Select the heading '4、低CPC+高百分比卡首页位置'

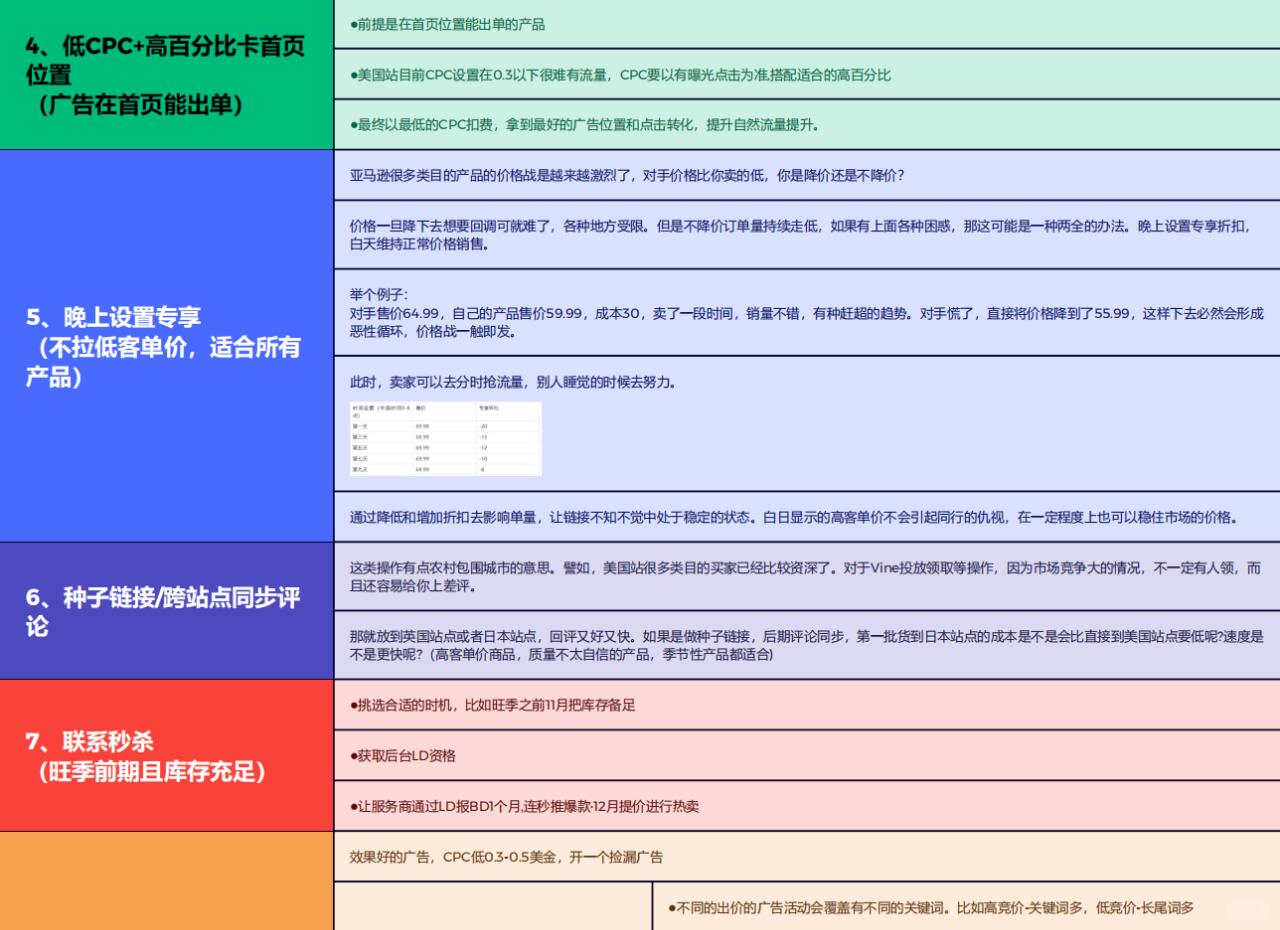point(165,60)
